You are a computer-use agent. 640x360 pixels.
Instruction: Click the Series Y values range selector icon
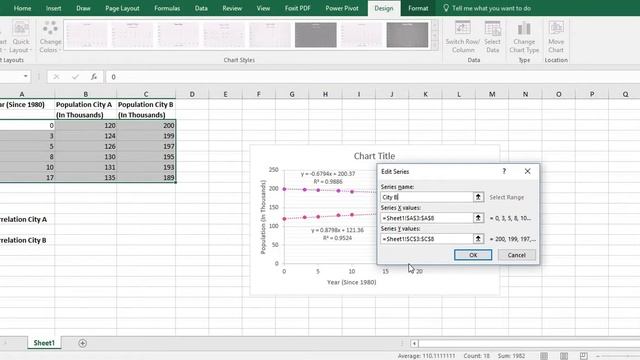click(478, 239)
